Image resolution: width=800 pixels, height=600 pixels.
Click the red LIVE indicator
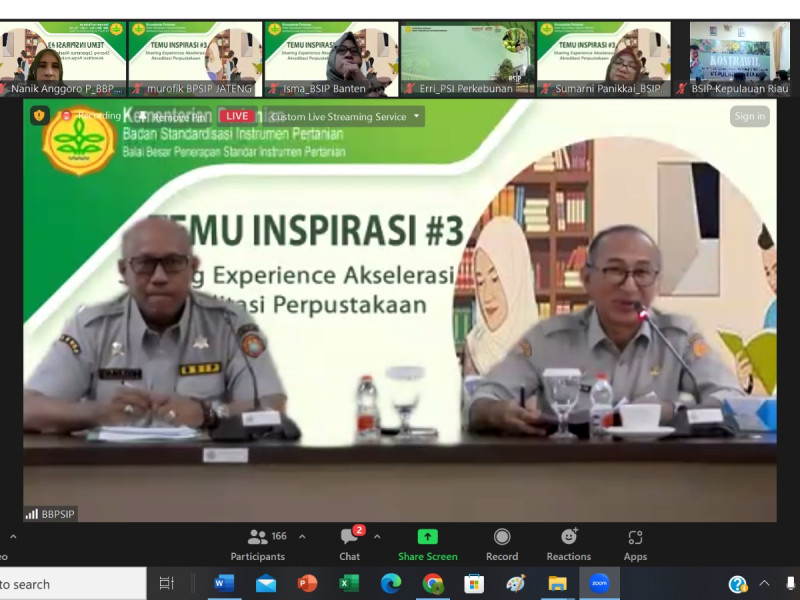[x=238, y=116]
